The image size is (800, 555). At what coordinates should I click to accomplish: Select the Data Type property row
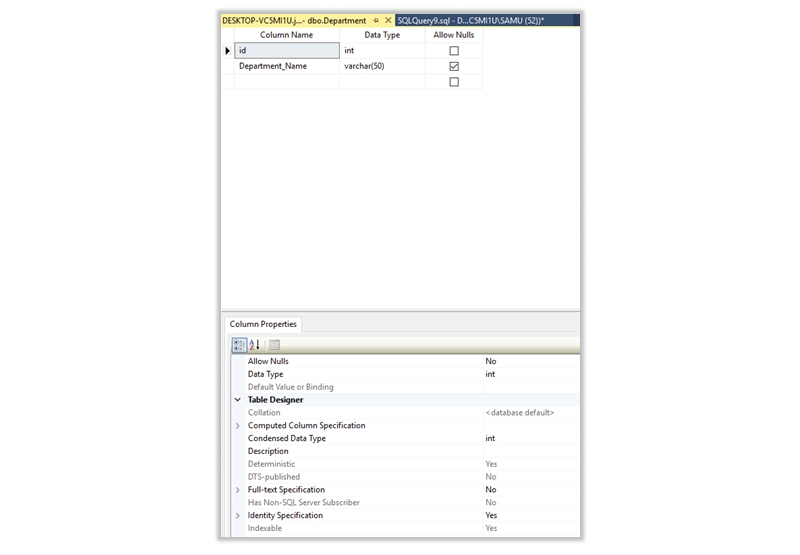pos(405,374)
